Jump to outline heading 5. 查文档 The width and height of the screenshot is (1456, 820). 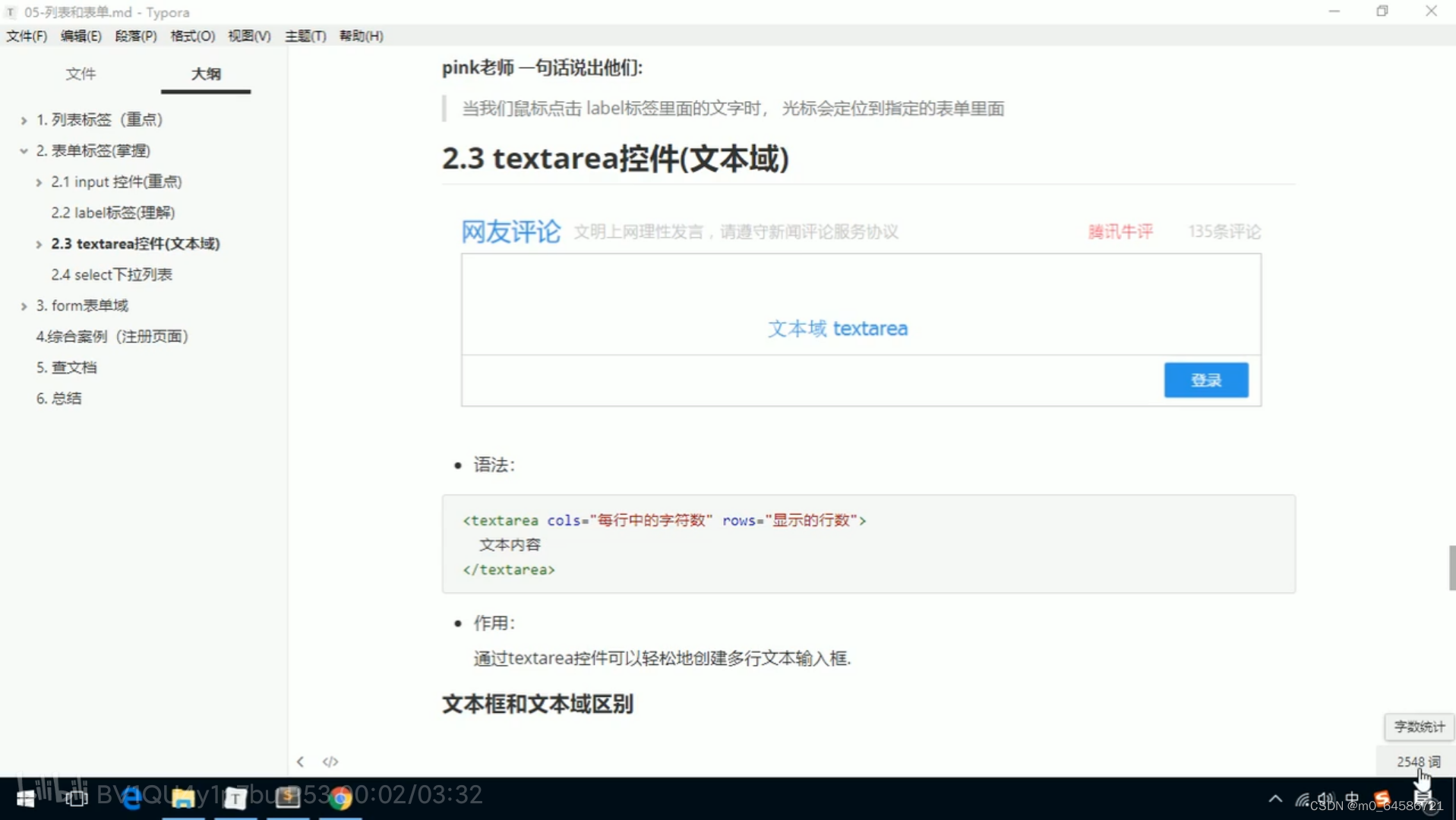point(67,367)
